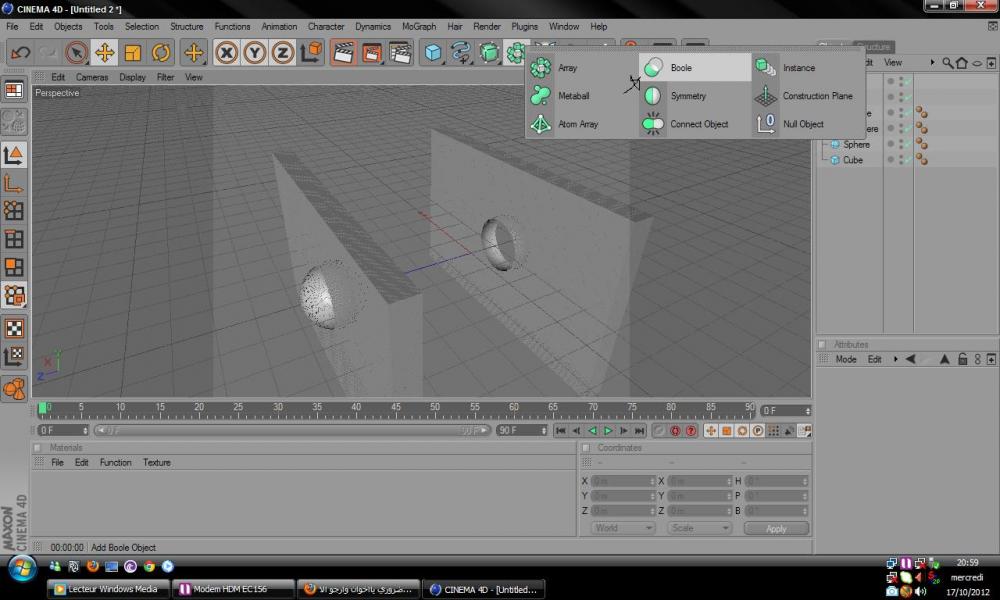Click frame 50 on the timeline ruler

[x=435, y=408]
